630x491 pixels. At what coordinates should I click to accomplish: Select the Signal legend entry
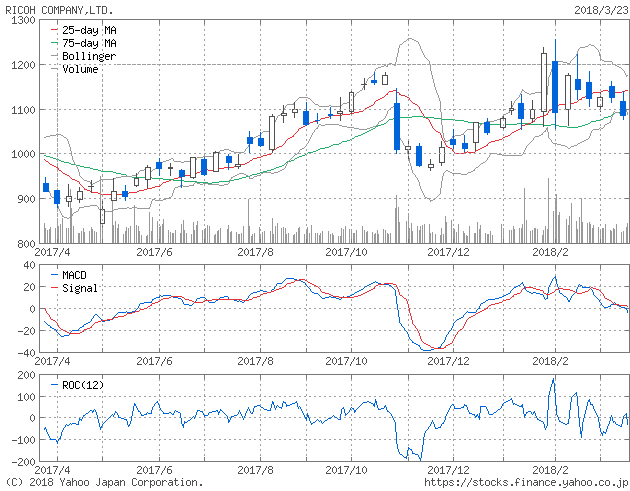pos(81,286)
